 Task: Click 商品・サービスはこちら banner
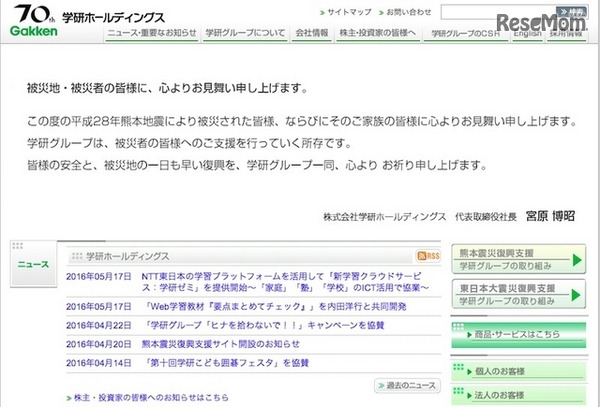tap(518, 335)
